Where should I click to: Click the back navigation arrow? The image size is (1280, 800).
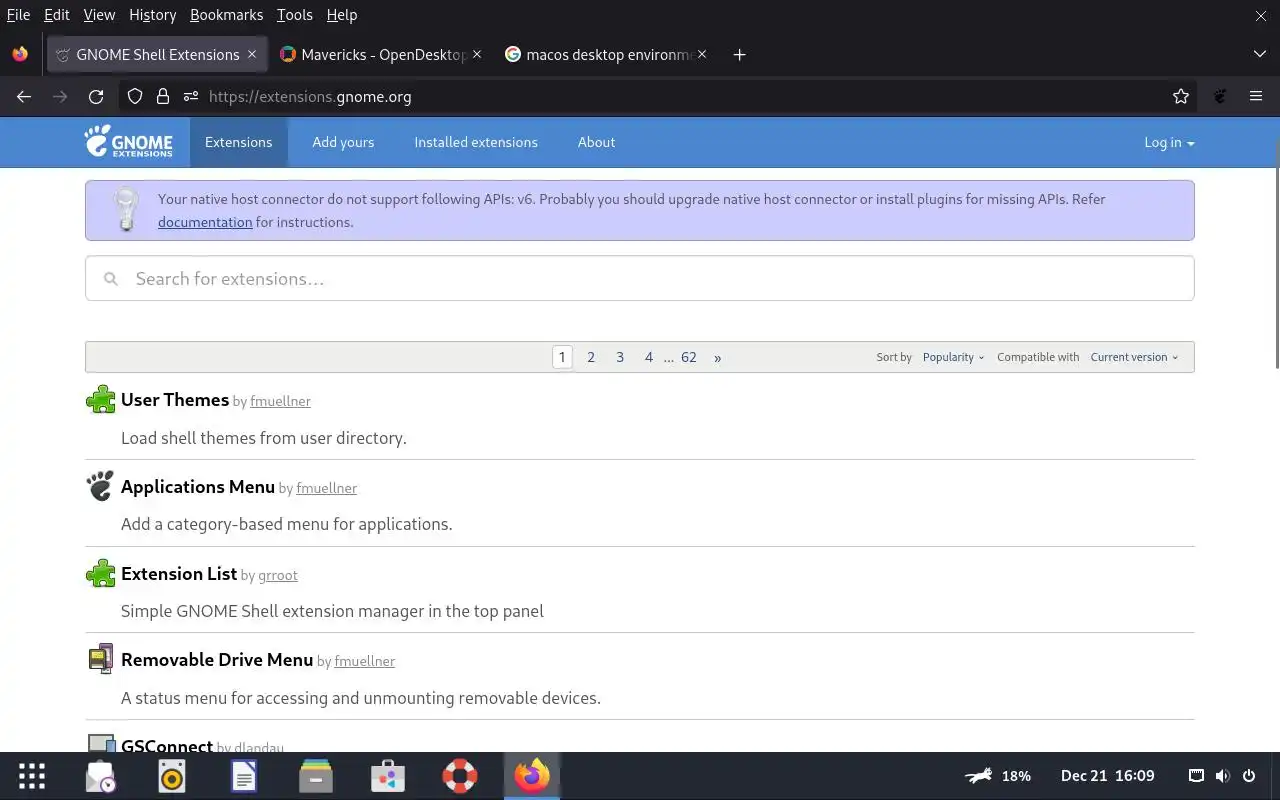tap(24, 97)
